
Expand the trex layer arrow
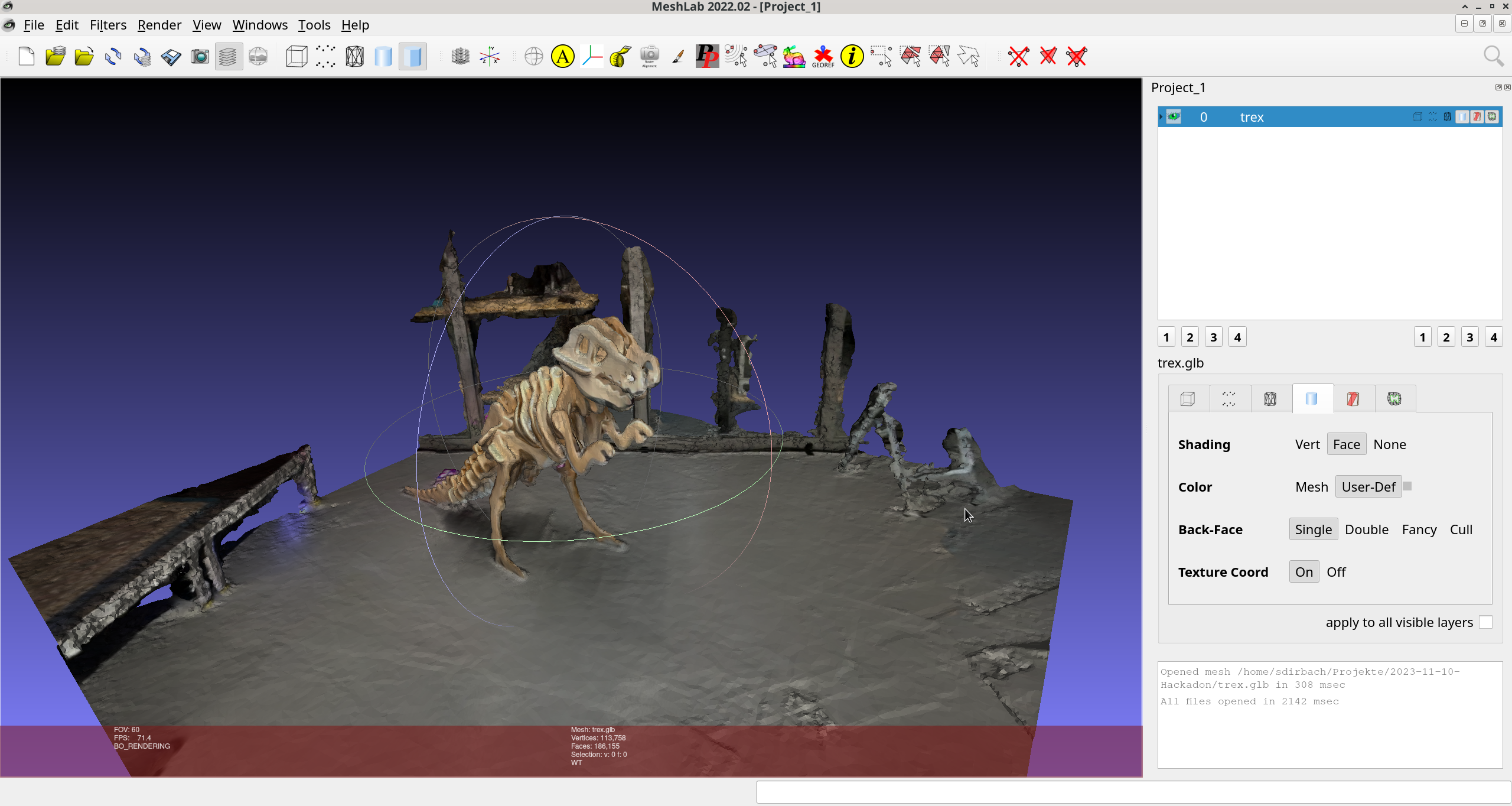pyautogui.click(x=1161, y=116)
